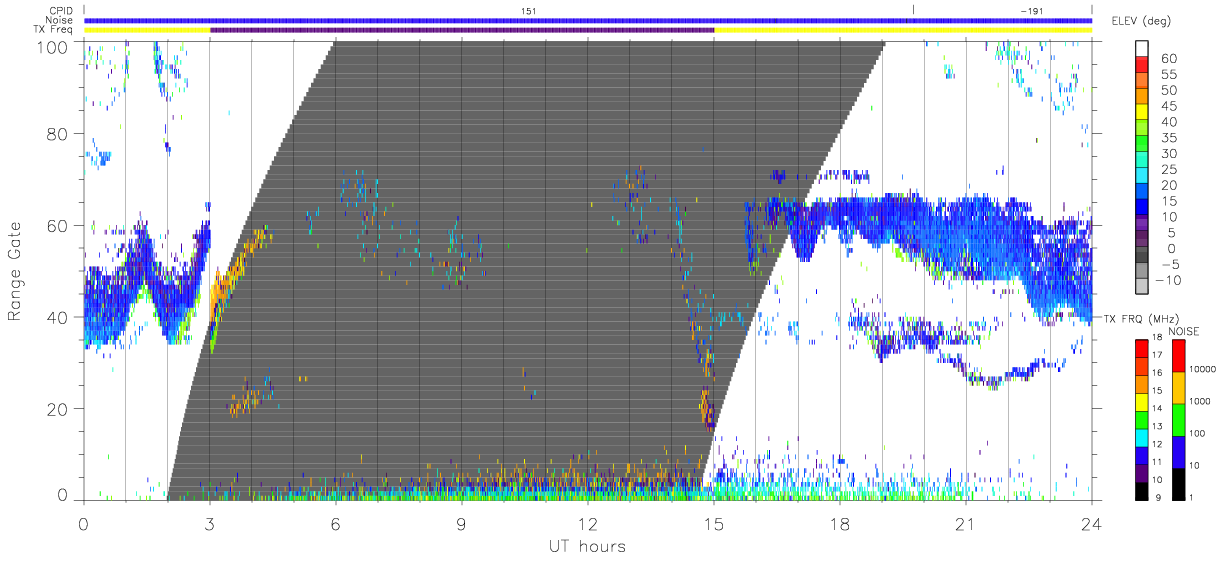Click the green segment of the NOISE color bar

point(1179,419)
